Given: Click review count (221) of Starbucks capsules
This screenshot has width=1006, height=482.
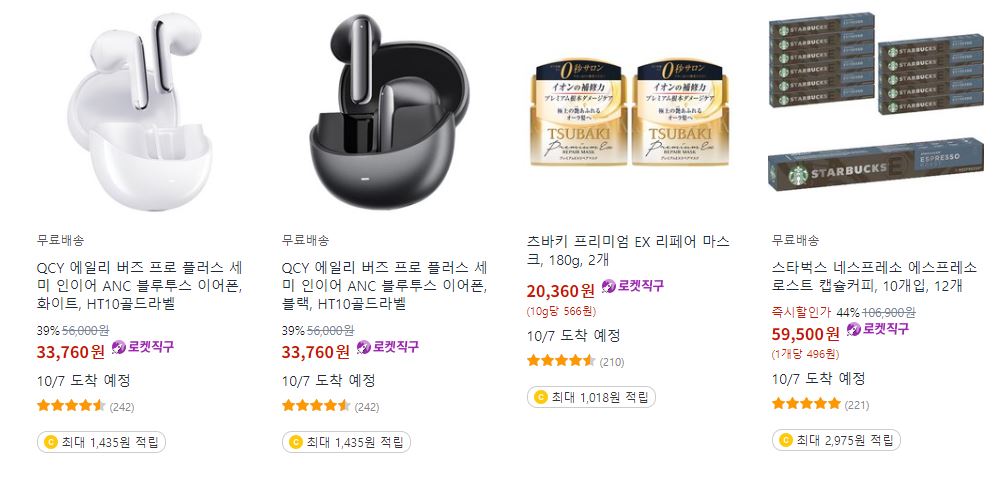Looking at the screenshot, I should click(x=857, y=405).
